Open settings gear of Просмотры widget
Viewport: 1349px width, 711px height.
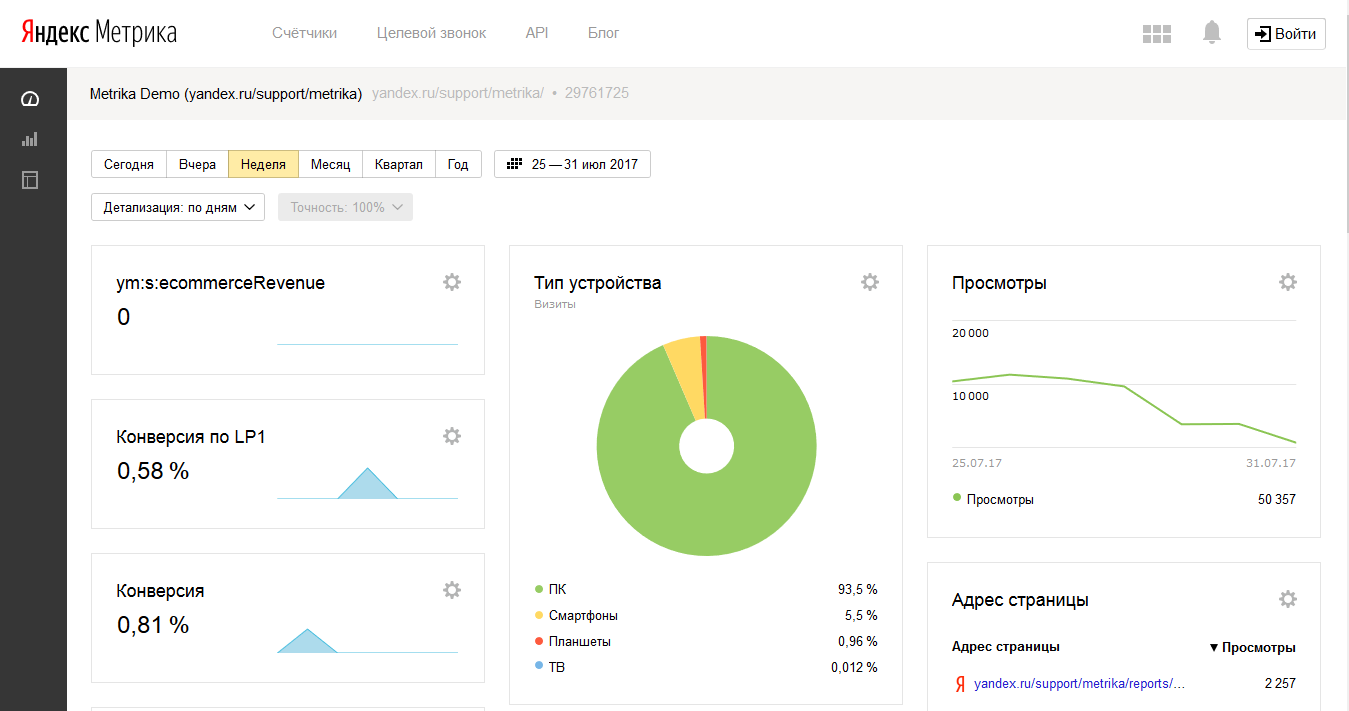pyautogui.click(x=1288, y=282)
